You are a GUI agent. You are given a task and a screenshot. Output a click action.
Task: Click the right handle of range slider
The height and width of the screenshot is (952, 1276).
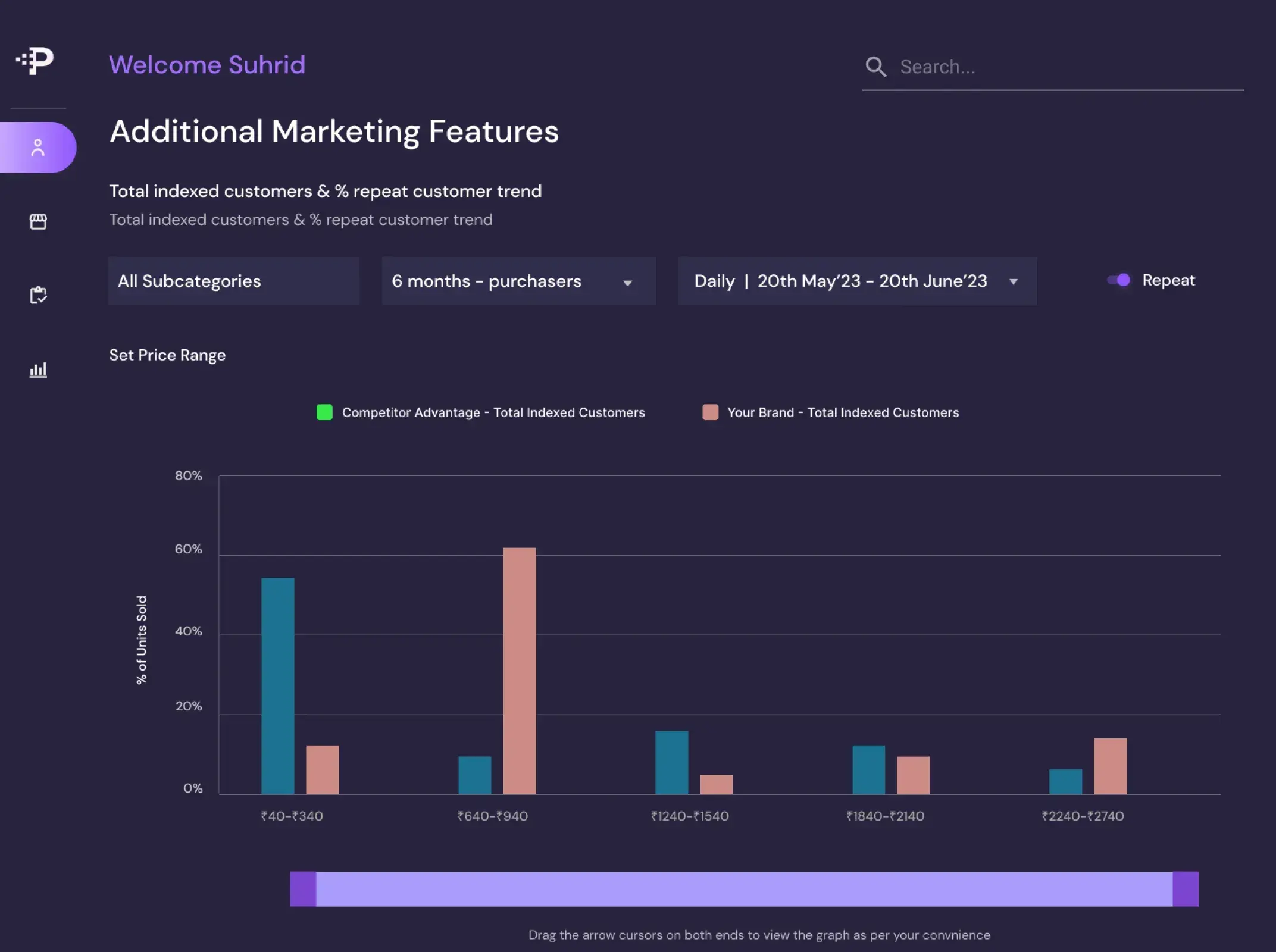point(1186,889)
